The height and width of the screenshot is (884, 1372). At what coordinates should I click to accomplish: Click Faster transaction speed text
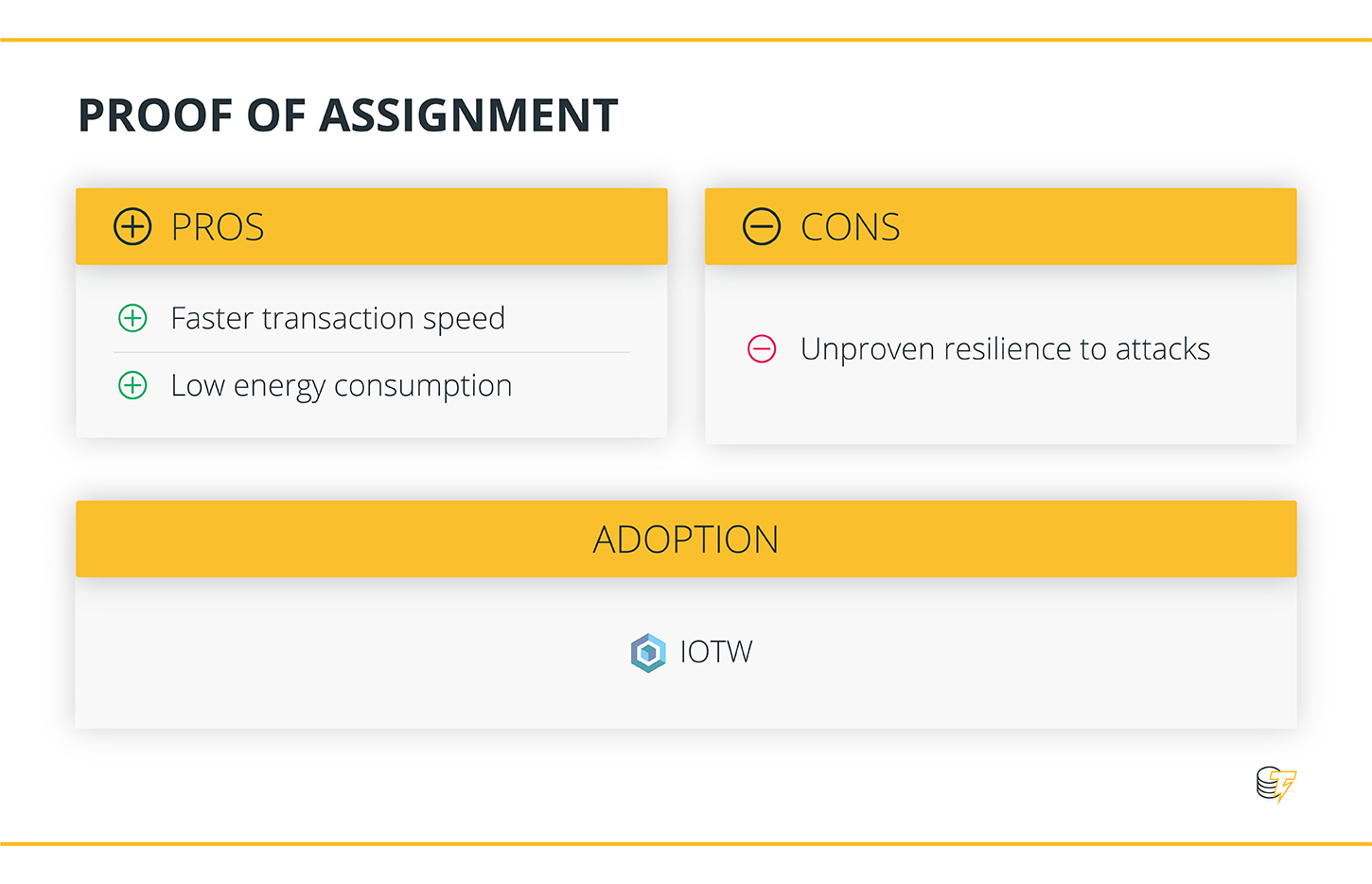[x=338, y=319]
